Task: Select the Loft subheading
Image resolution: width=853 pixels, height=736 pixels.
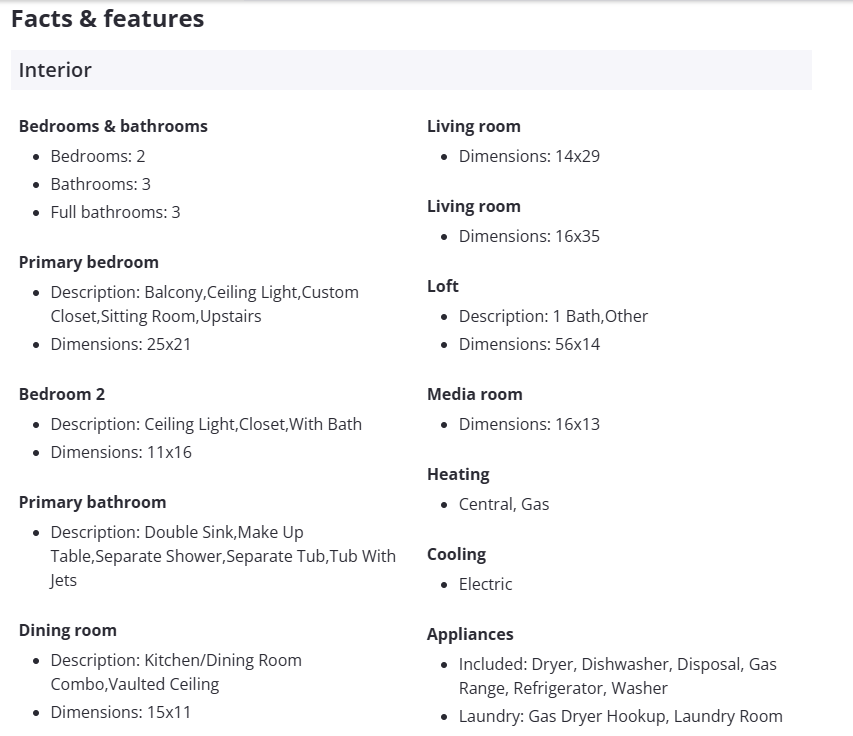Action: [443, 286]
